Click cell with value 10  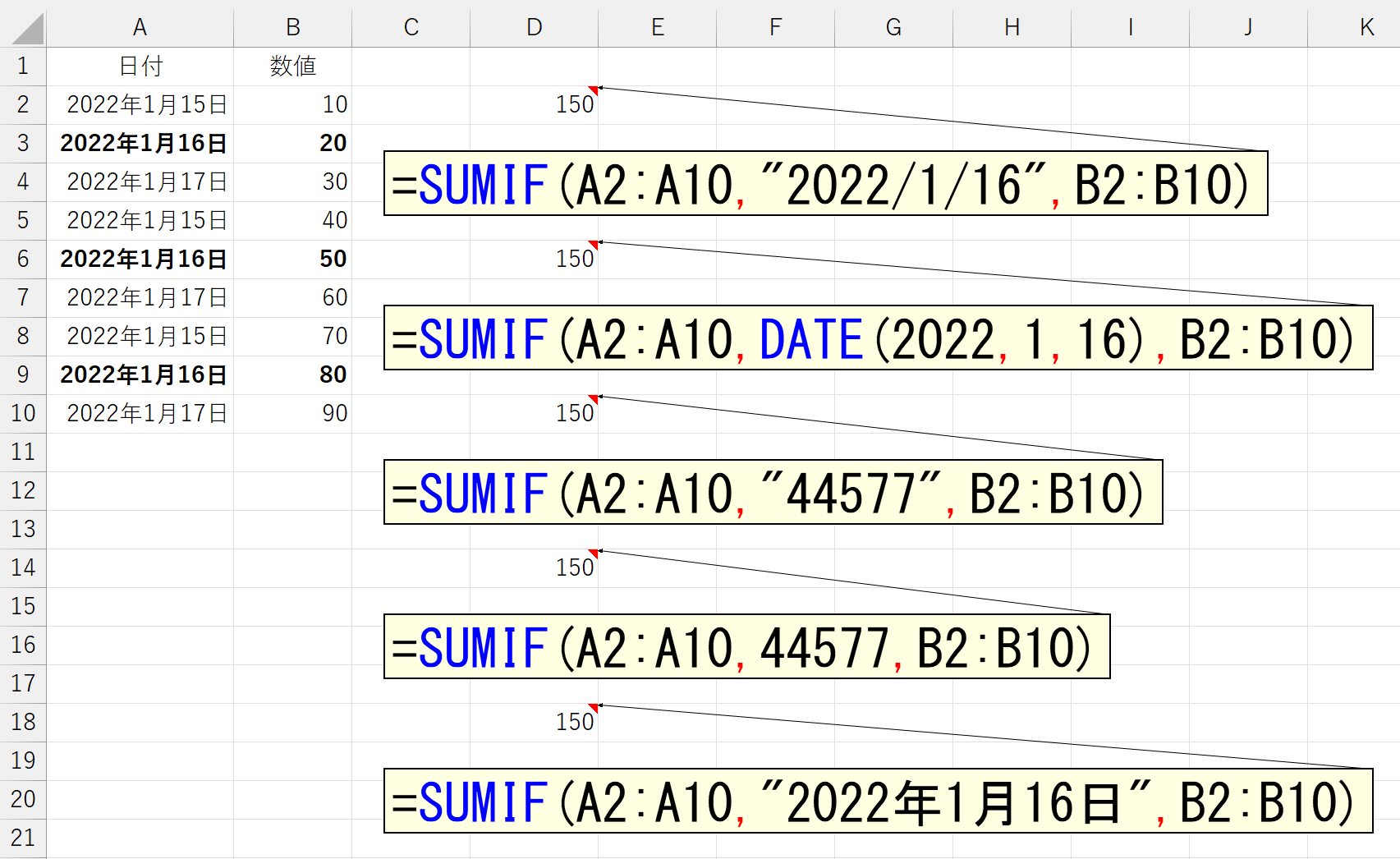pyautogui.click(x=293, y=105)
